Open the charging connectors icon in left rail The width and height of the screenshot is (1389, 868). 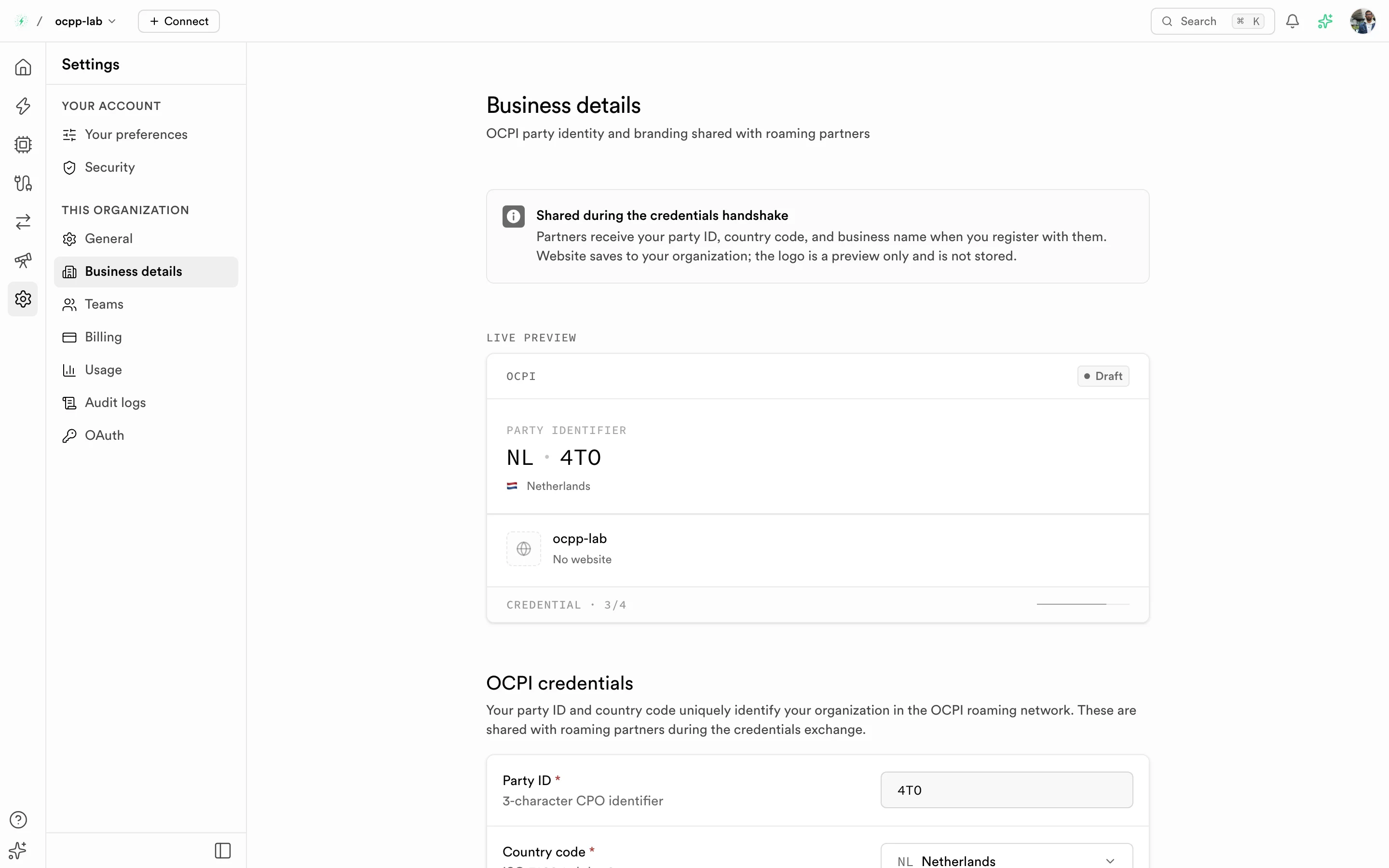click(x=23, y=183)
